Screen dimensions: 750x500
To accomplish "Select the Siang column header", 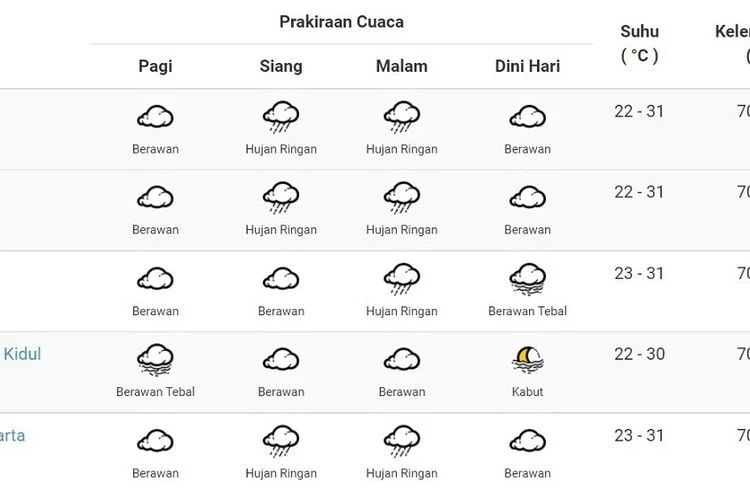I will (x=281, y=66).
